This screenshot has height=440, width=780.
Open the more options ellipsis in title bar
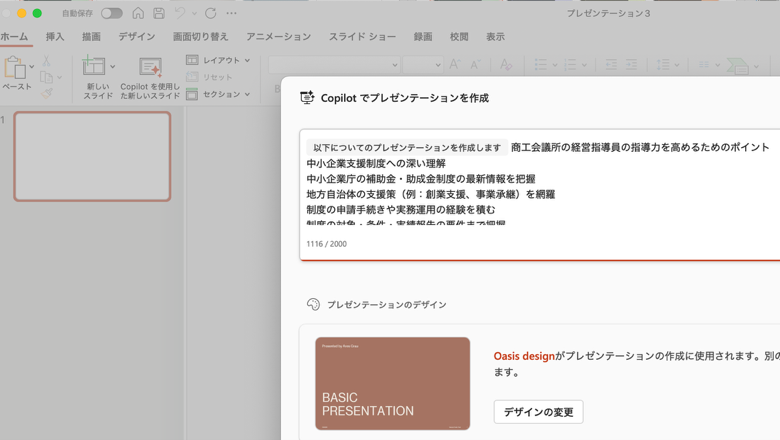point(232,13)
